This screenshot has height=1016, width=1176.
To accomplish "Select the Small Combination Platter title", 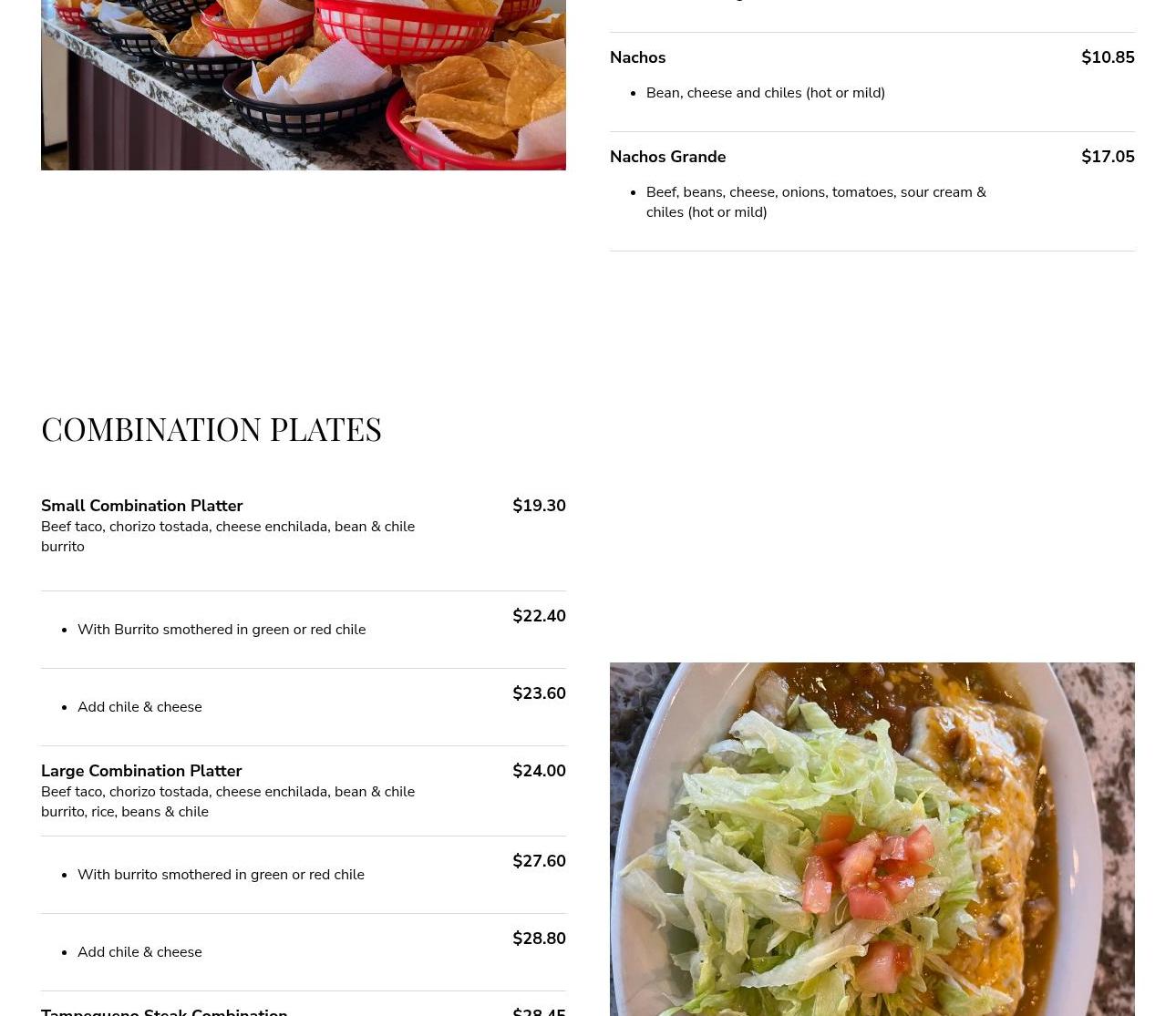I will point(141,506).
